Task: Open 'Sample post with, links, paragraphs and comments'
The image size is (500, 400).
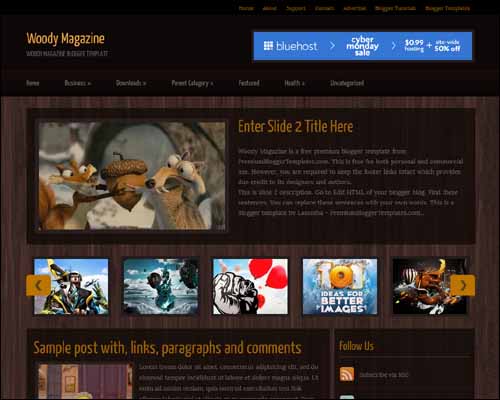Action: [x=167, y=348]
